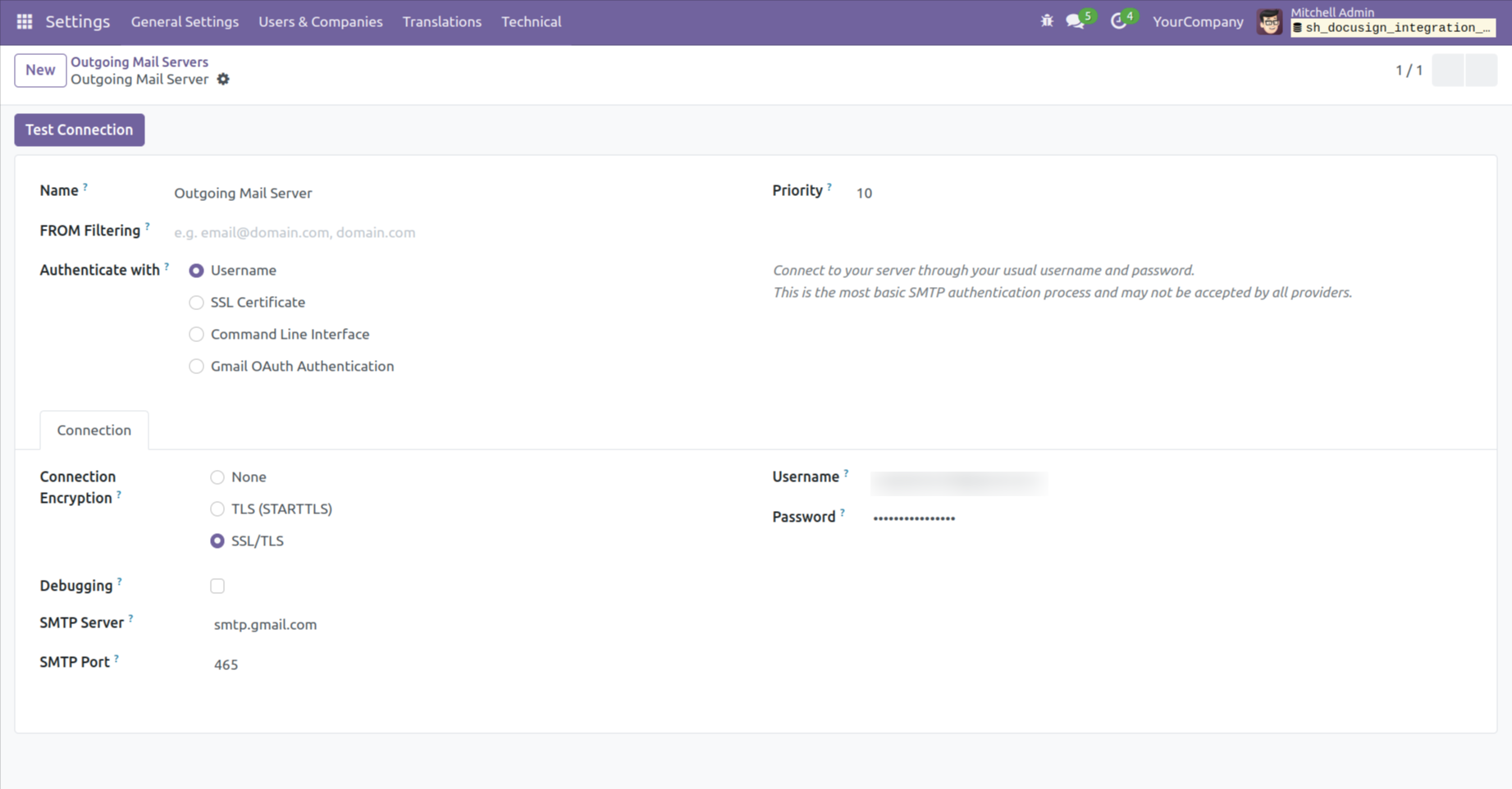This screenshot has width=1512, height=789.
Task: Open the apps grid menu icon
Action: pos(25,21)
